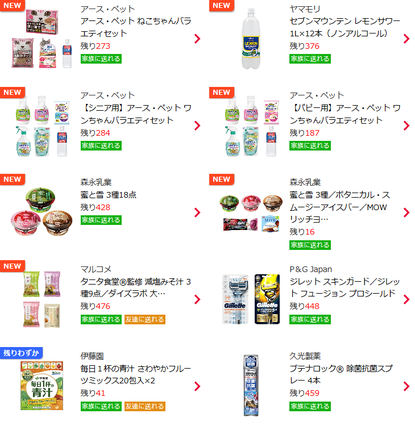This screenshot has height=426, width=415.
Task: Open the 蜜と雪 3種18点 product title
Action: [108, 195]
